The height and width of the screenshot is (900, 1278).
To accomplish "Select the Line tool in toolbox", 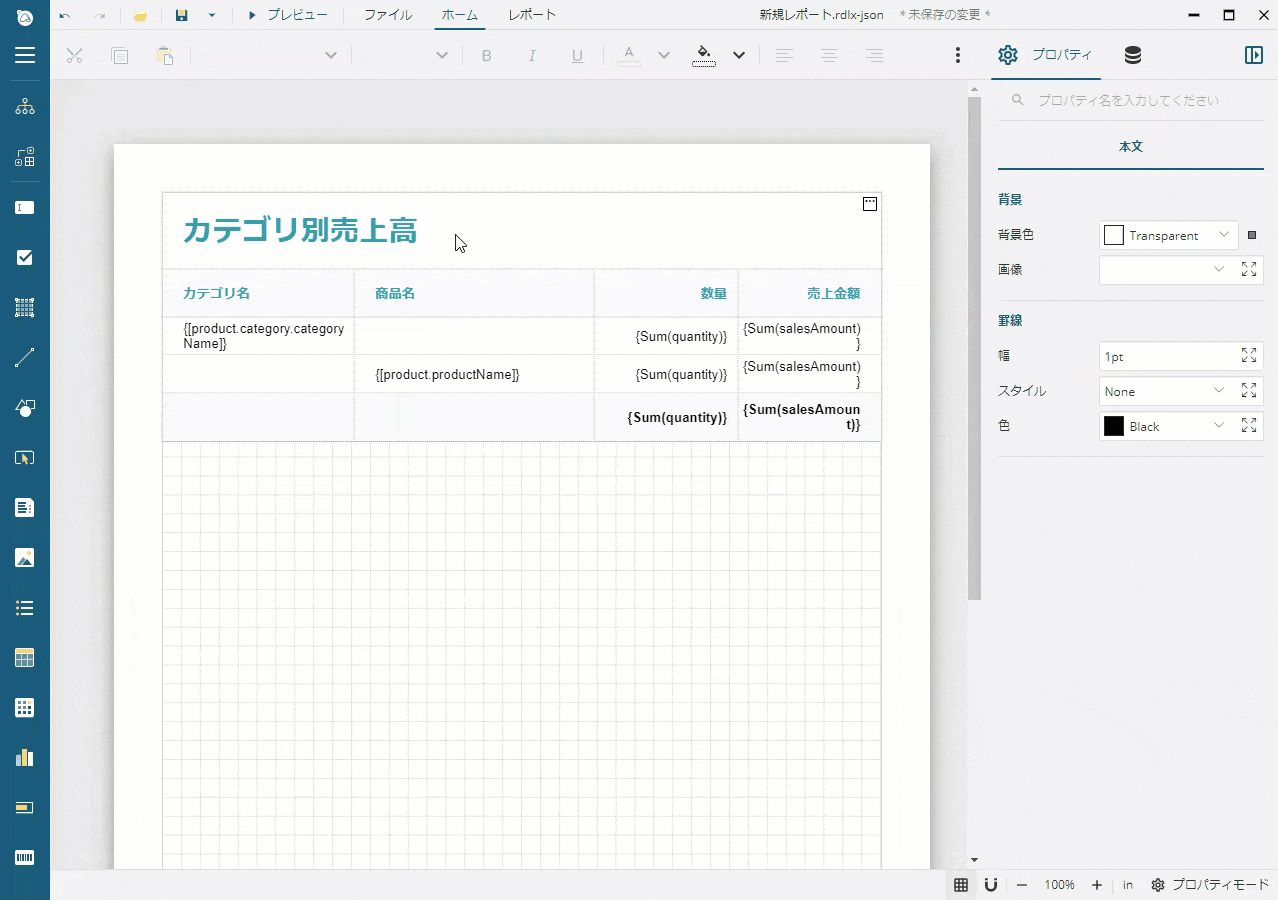I will pyautogui.click(x=25, y=358).
